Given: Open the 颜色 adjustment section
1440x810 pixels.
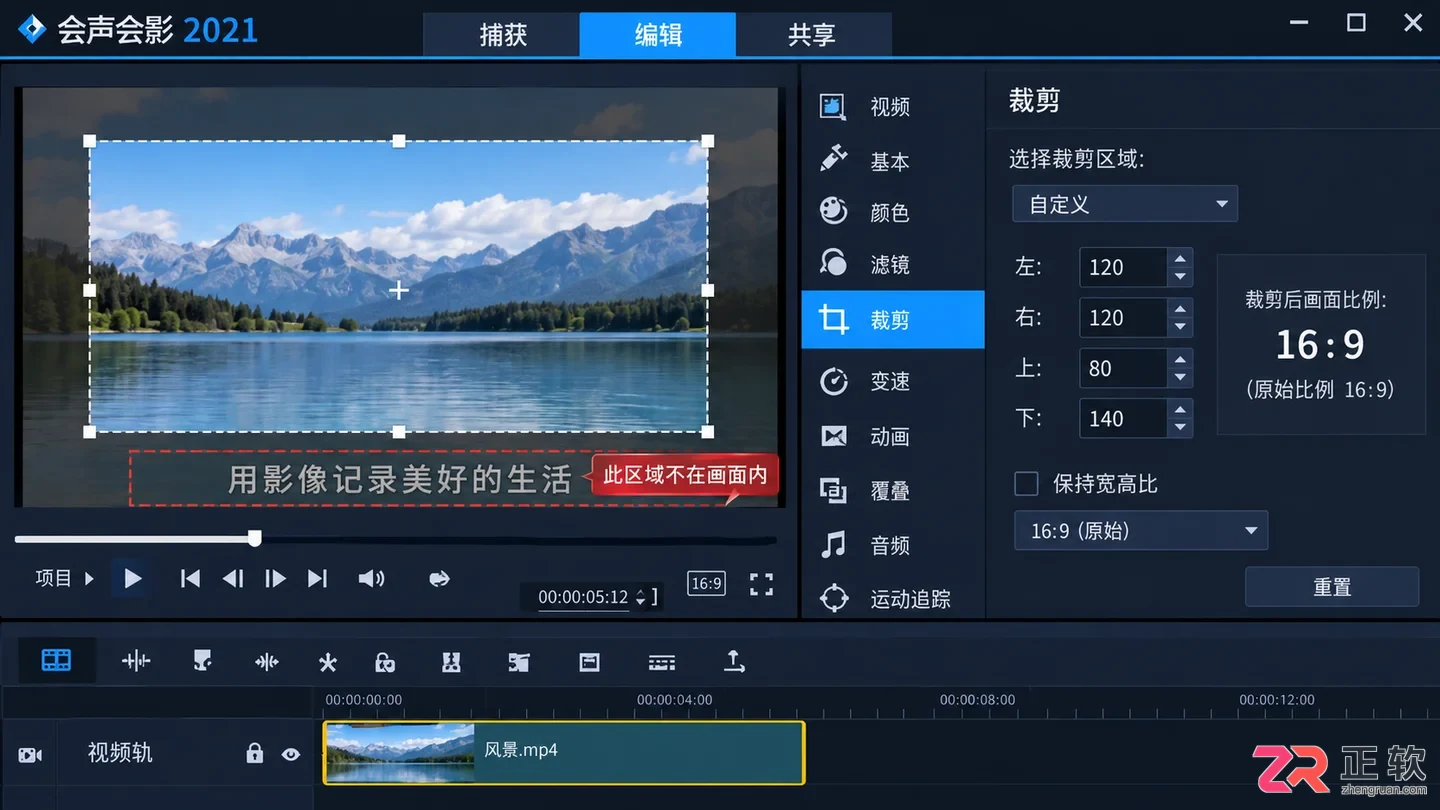Looking at the screenshot, I should click(x=893, y=212).
